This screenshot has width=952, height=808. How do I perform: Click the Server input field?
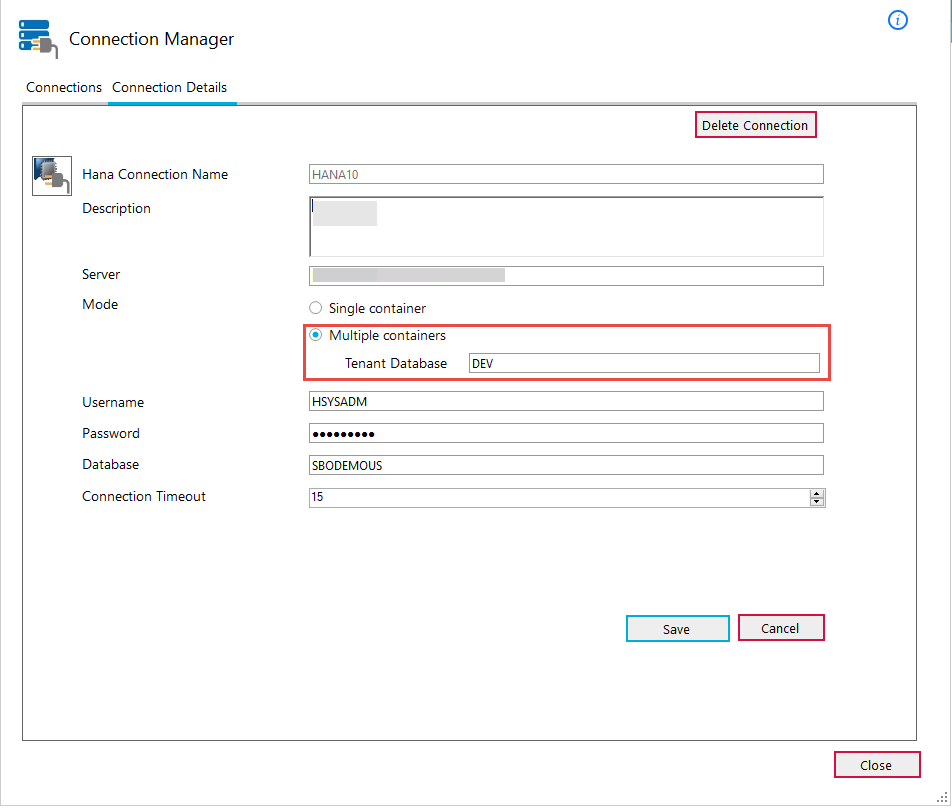point(566,276)
